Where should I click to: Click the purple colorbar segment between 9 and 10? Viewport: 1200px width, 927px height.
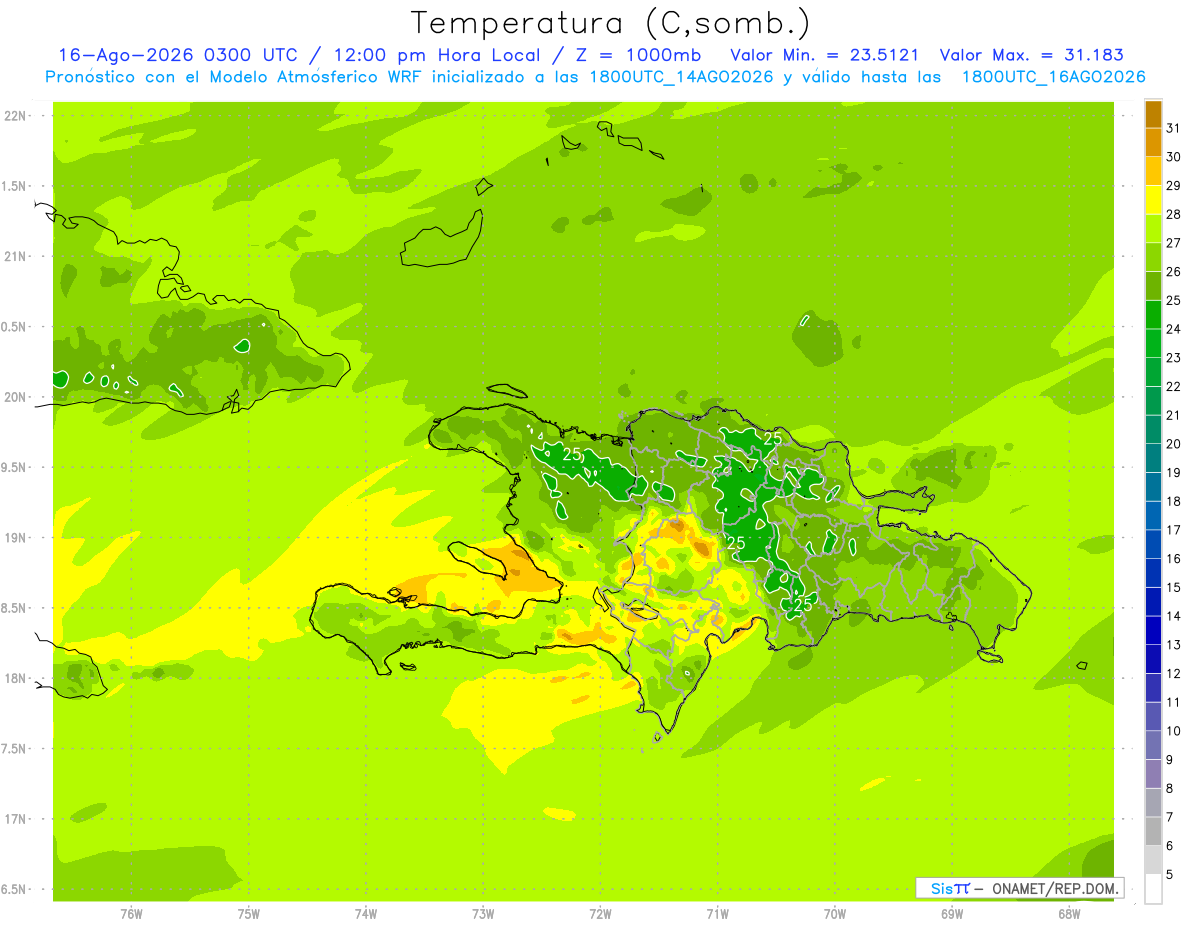1153,745
